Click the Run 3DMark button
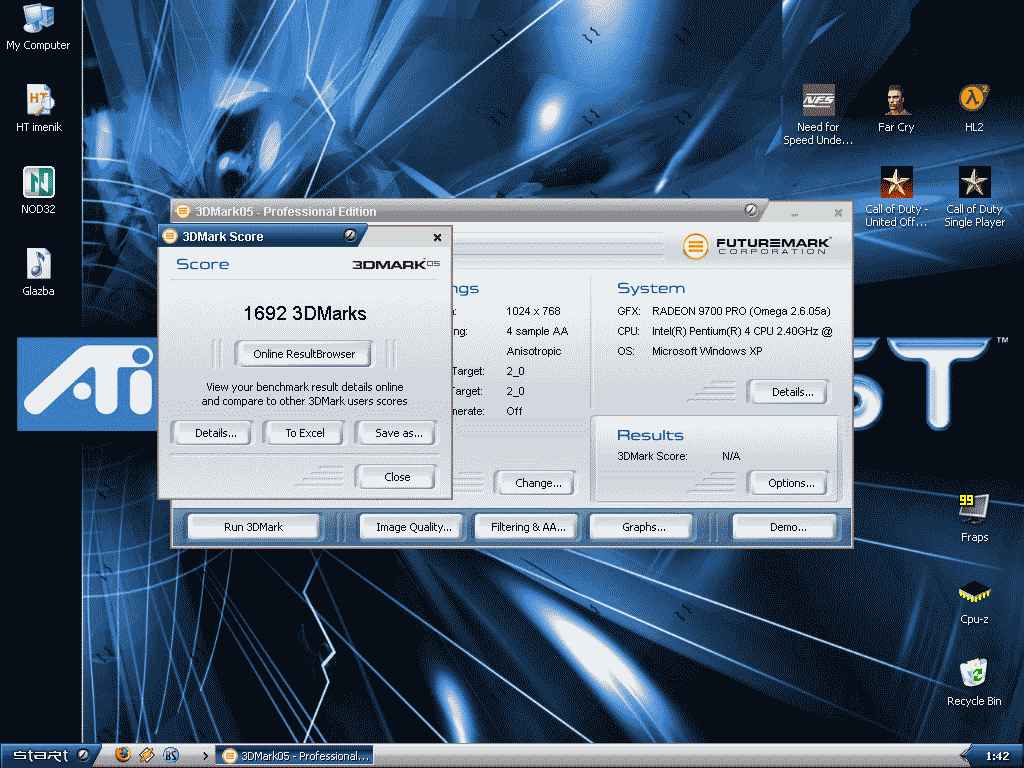This screenshot has height=768, width=1024. click(253, 527)
